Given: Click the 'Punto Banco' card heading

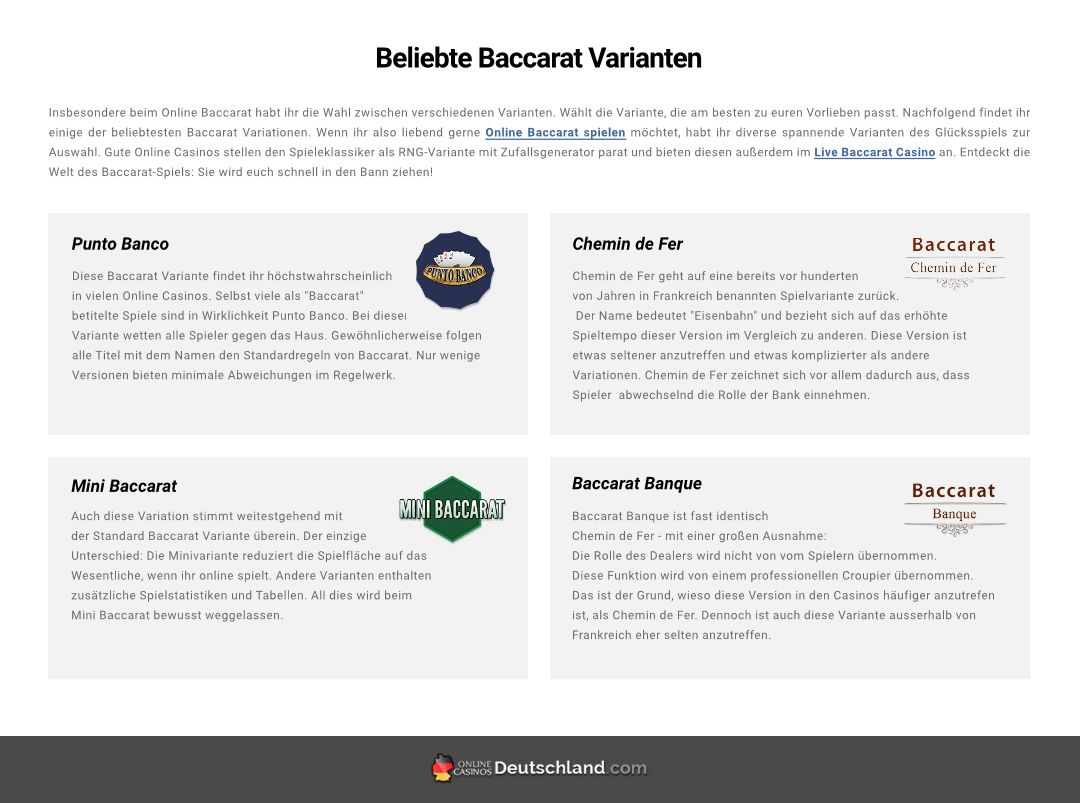Looking at the screenshot, I should 120,244.
